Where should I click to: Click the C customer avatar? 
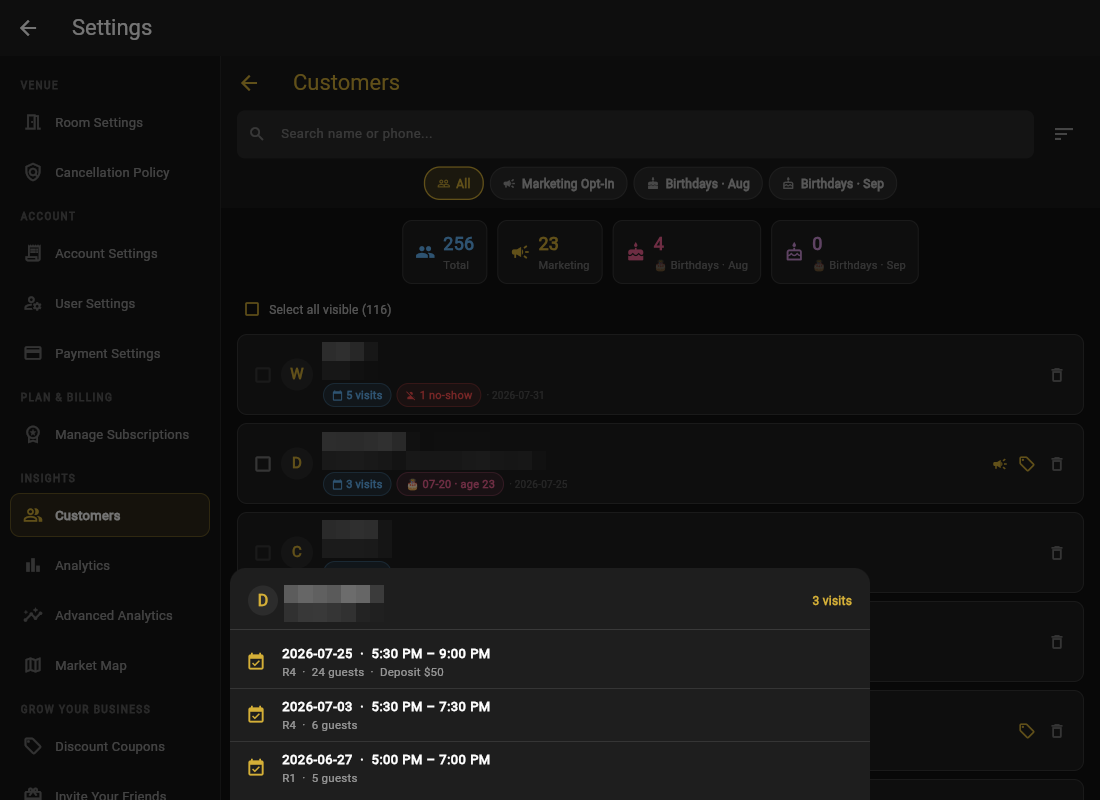click(297, 552)
